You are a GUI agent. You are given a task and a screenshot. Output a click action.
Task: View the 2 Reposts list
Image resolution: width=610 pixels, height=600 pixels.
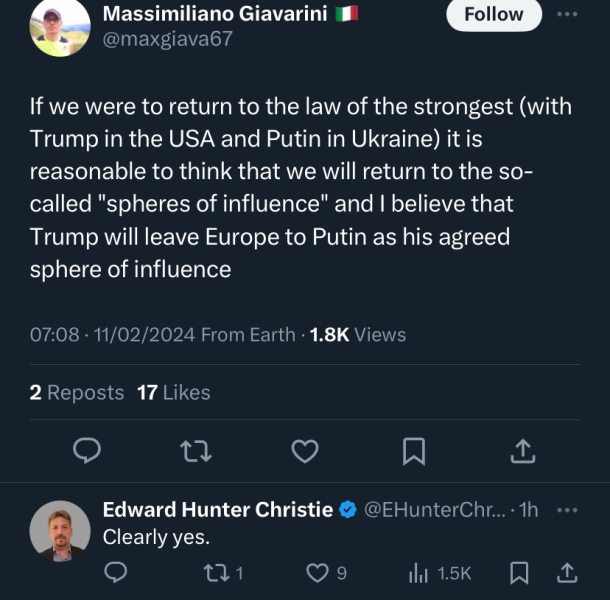[77, 393]
